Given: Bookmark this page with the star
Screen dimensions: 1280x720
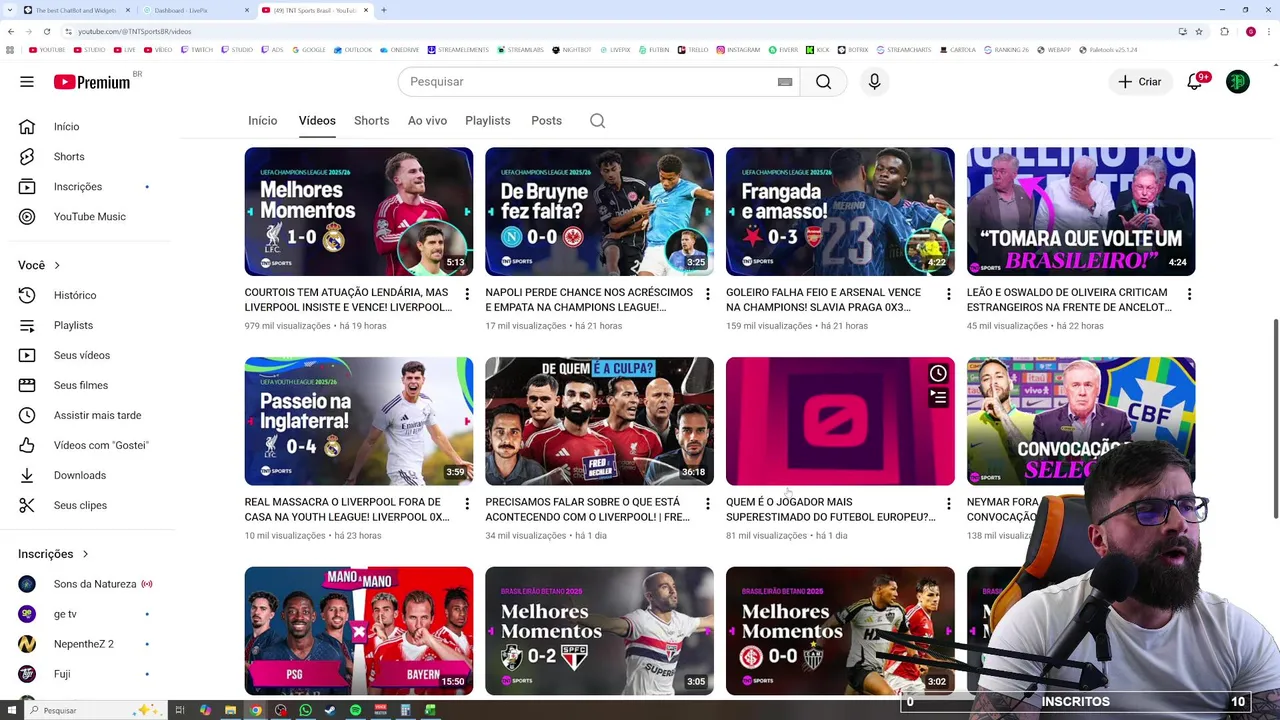Looking at the screenshot, I should (1199, 31).
